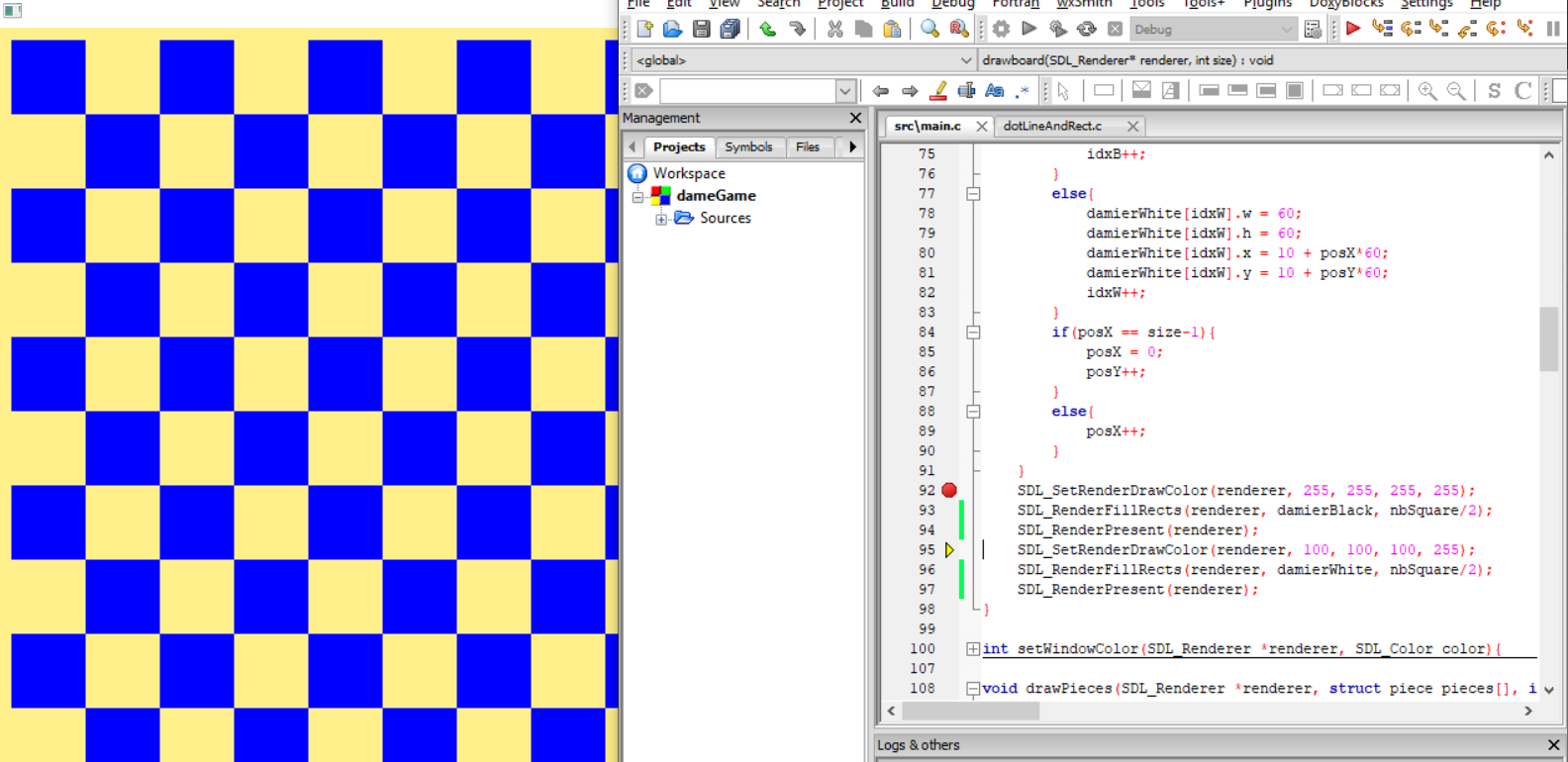Open the Build menu
The height and width of the screenshot is (762, 1568).
click(897, 4)
